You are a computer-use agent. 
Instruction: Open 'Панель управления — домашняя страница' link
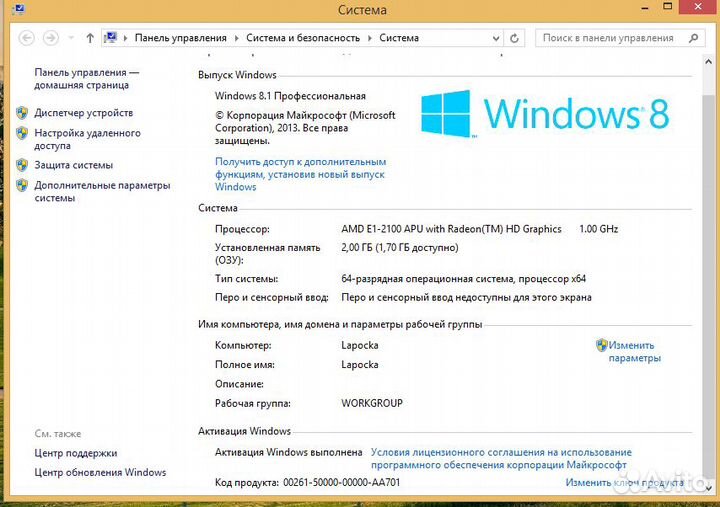[x=86, y=79]
